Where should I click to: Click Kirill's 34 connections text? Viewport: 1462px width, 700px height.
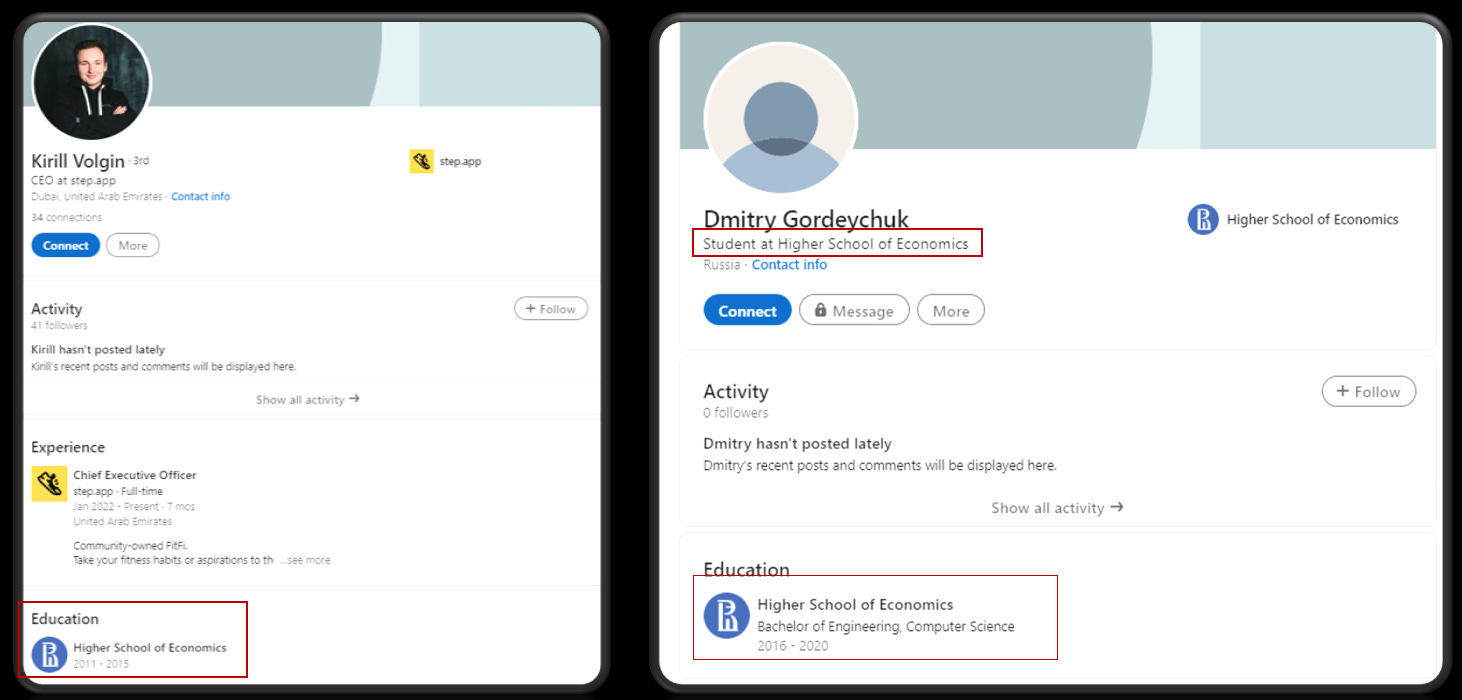tap(66, 217)
